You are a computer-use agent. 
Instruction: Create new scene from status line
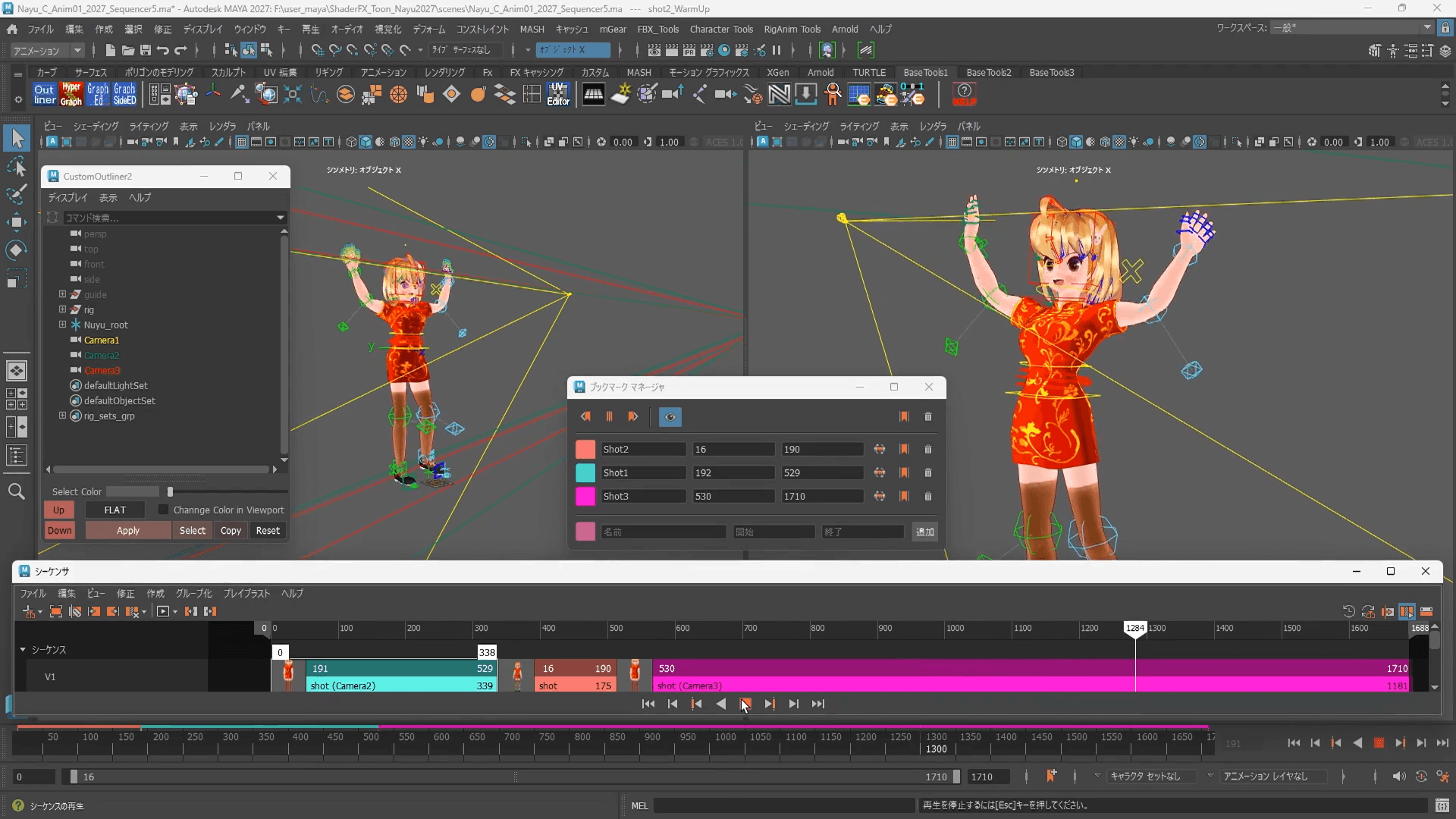tap(111, 50)
